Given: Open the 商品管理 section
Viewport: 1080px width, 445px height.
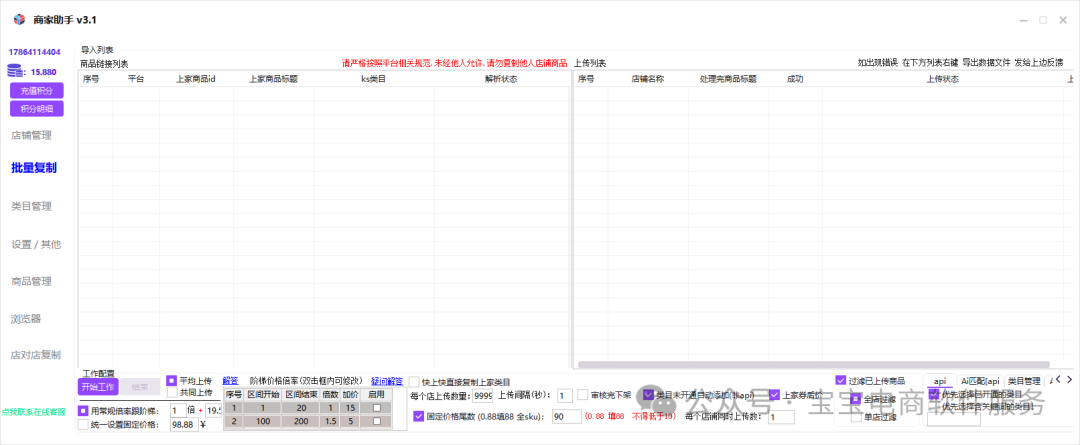Looking at the screenshot, I should (x=32, y=281).
